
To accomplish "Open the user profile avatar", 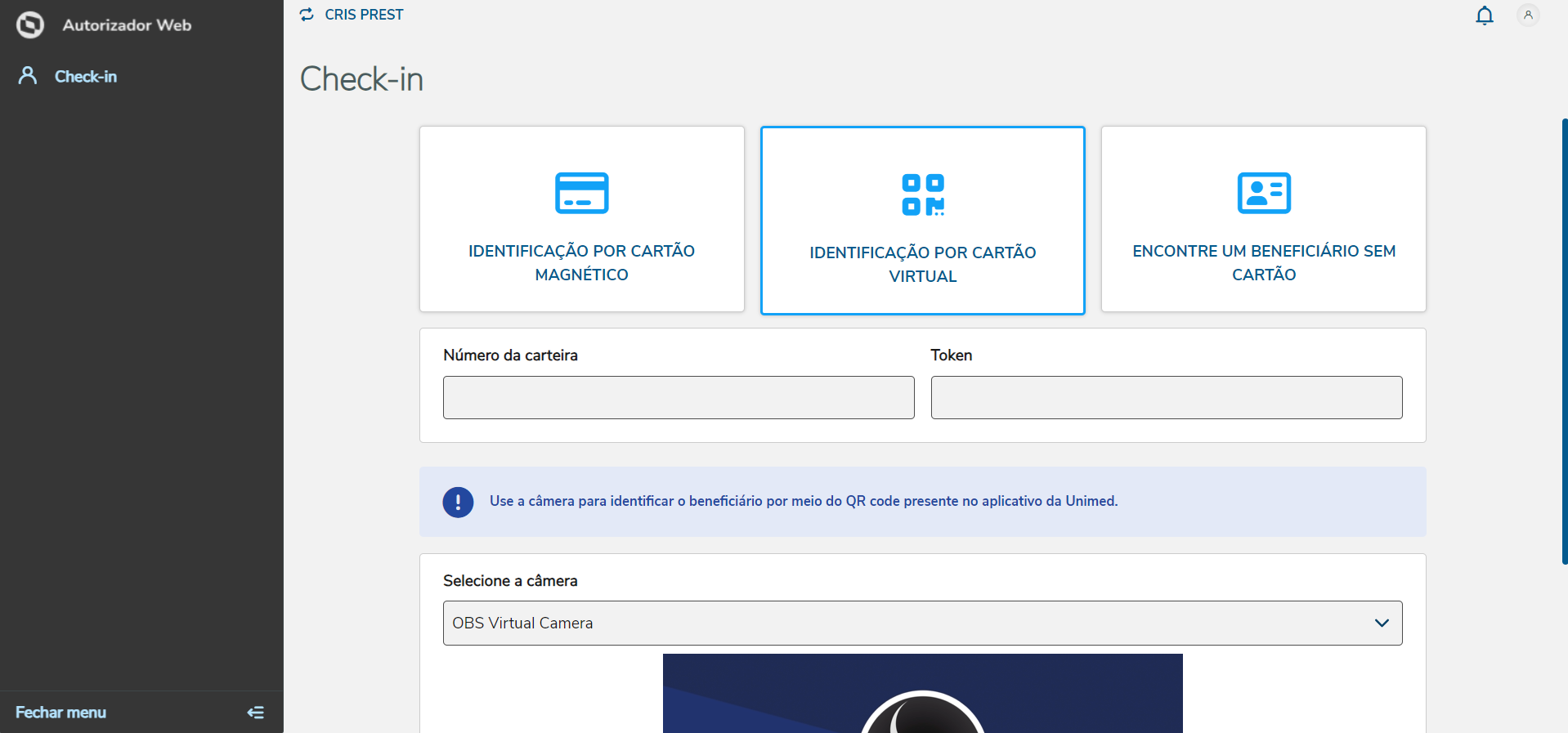I will (1528, 15).
